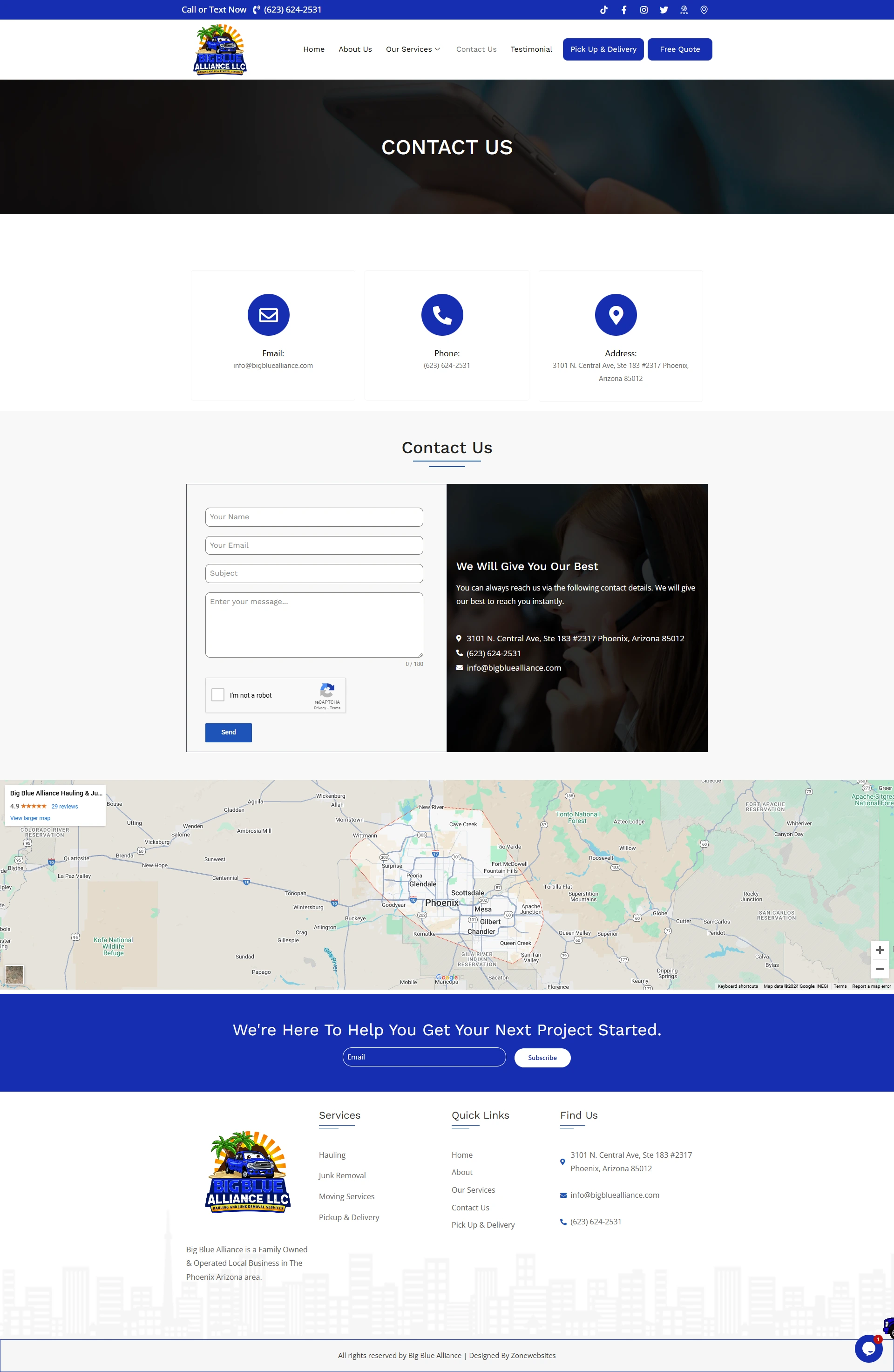The image size is (894, 1372).
Task: Select the Testimonial navigation menu item
Action: (x=531, y=49)
